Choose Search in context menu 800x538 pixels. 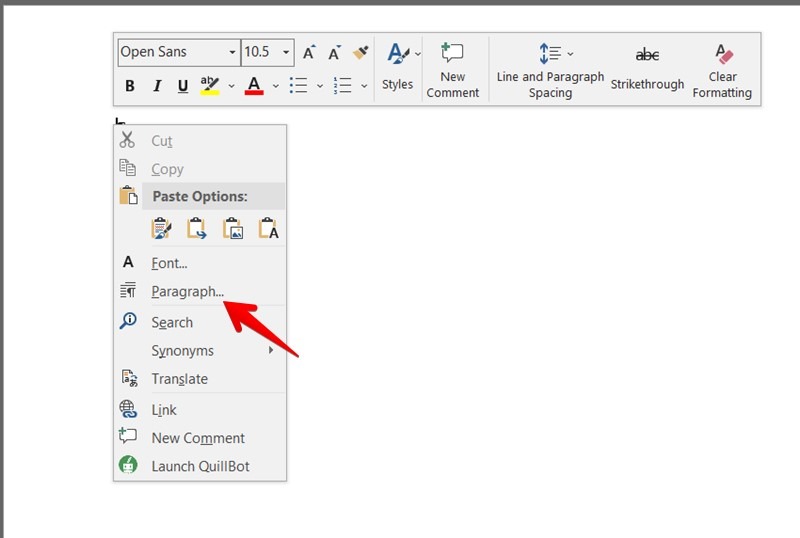point(199,322)
